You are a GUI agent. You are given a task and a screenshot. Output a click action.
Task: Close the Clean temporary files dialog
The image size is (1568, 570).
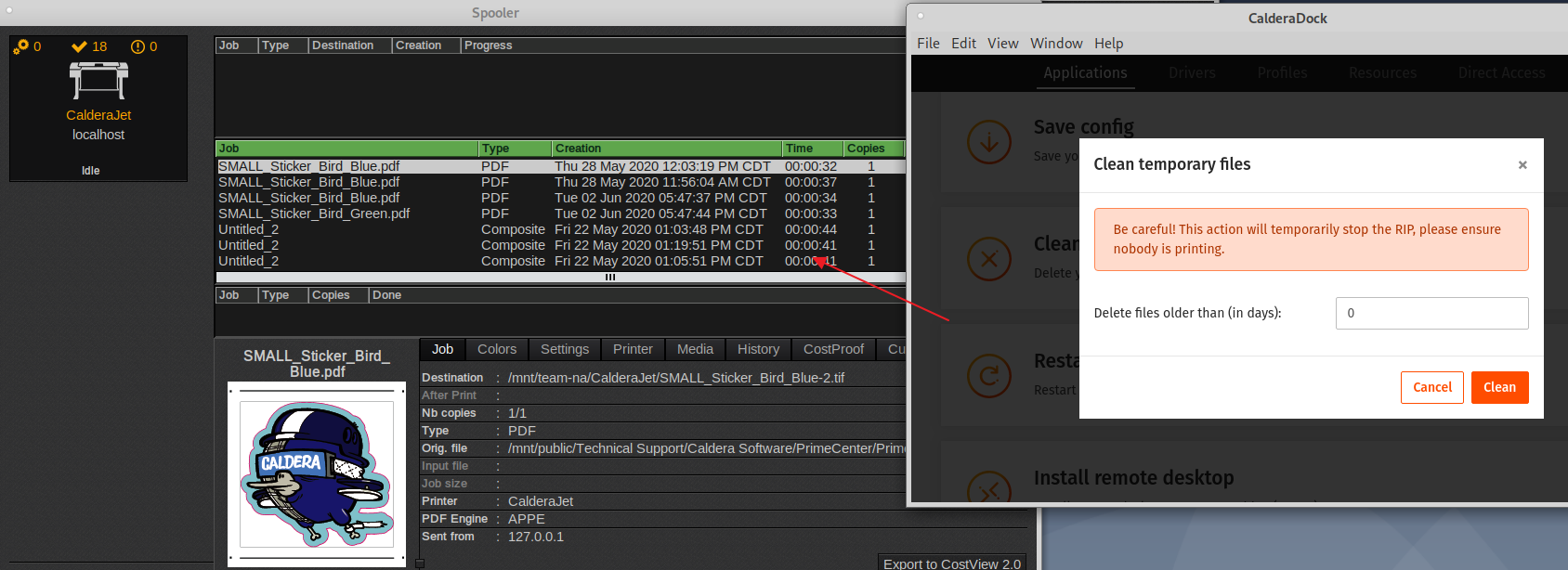point(1522,165)
